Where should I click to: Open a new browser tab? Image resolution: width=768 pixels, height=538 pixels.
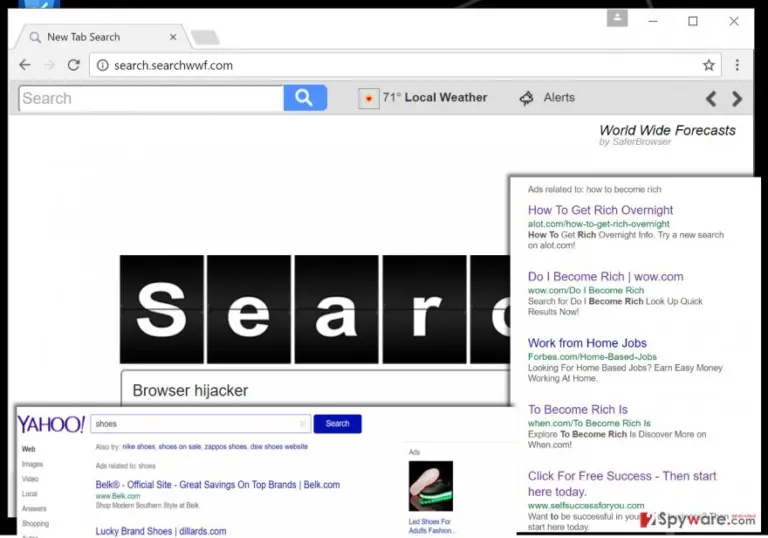tap(205, 37)
